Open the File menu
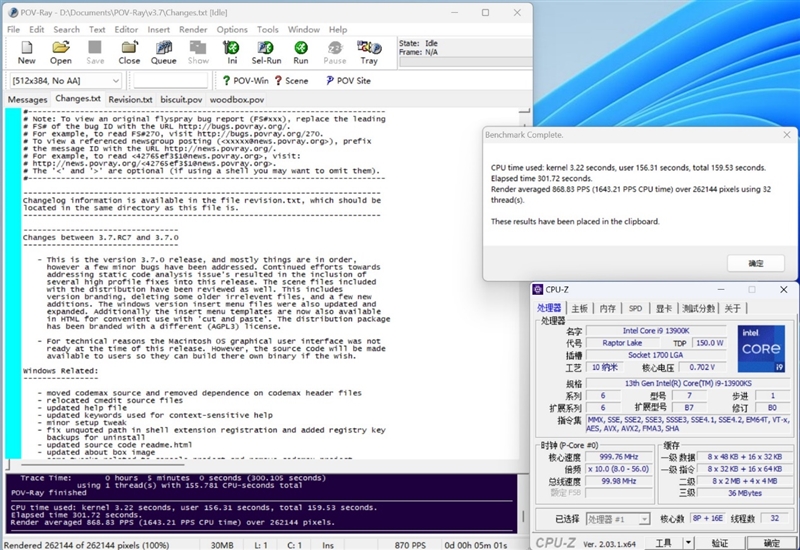Viewport: 800px width, 550px height. coord(13,30)
